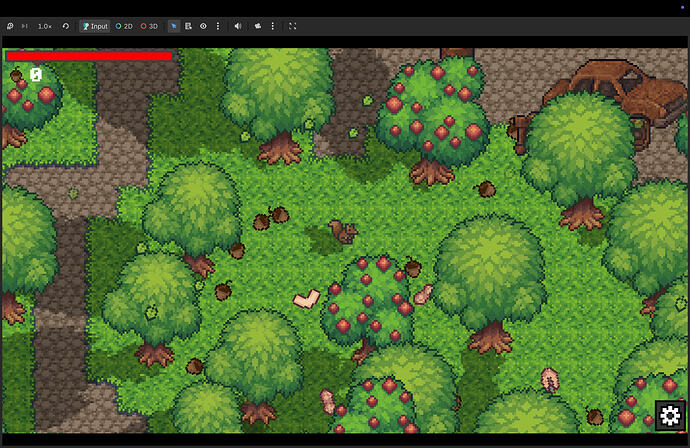Enable 2D node selection mode
The image size is (690, 448).
(x=124, y=26)
